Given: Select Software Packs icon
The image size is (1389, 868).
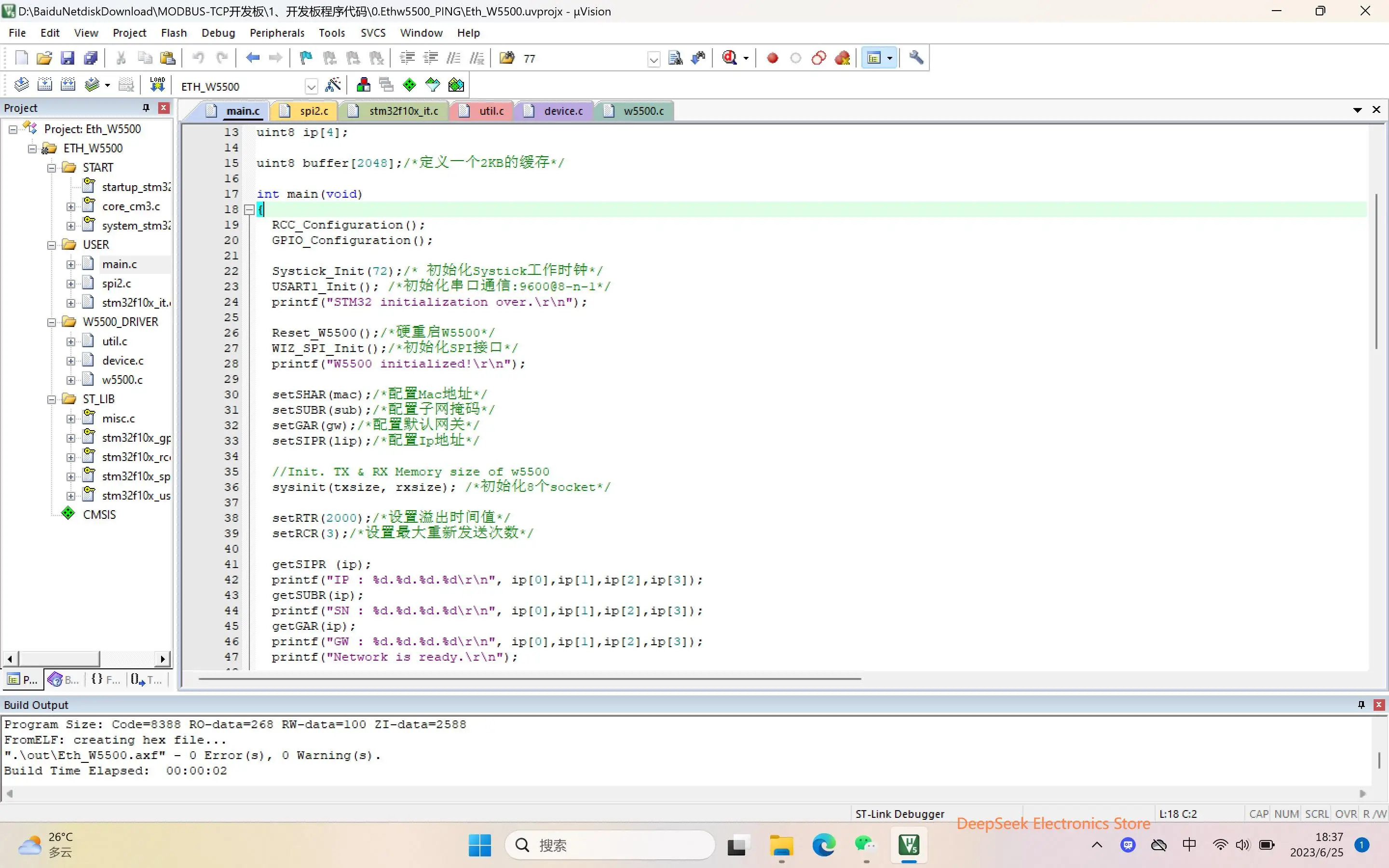Looking at the screenshot, I should click(433, 85).
